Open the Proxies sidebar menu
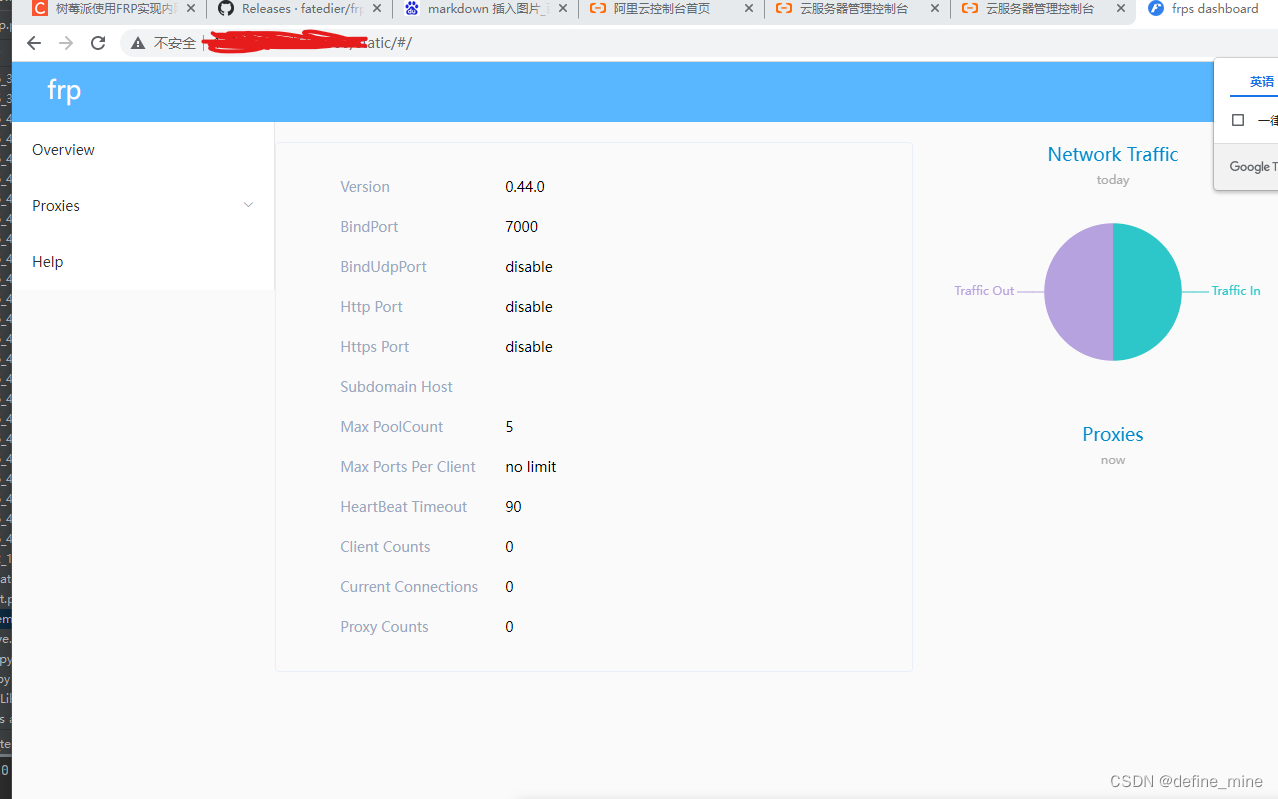This screenshot has height=799, width=1278. (143, 206)
